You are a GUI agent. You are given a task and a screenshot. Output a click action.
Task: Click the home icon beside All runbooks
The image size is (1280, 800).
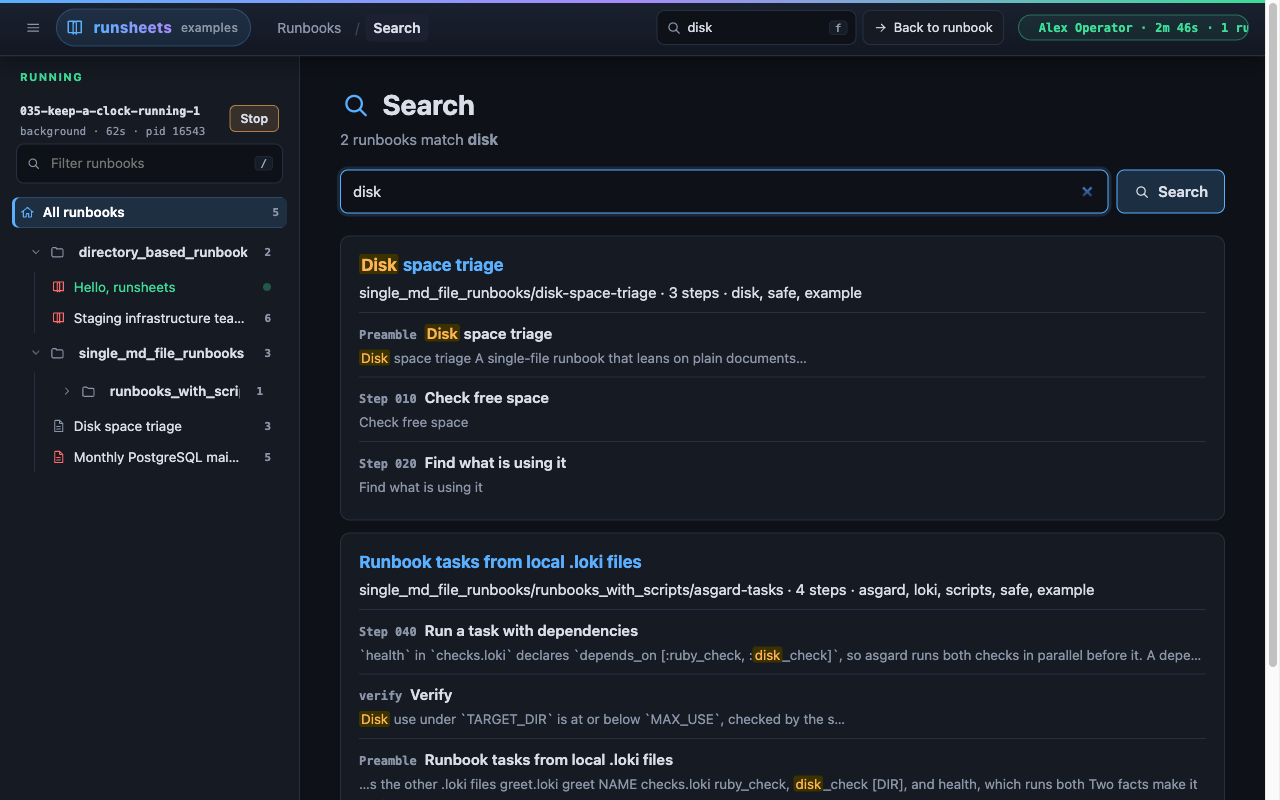(27, 212)
